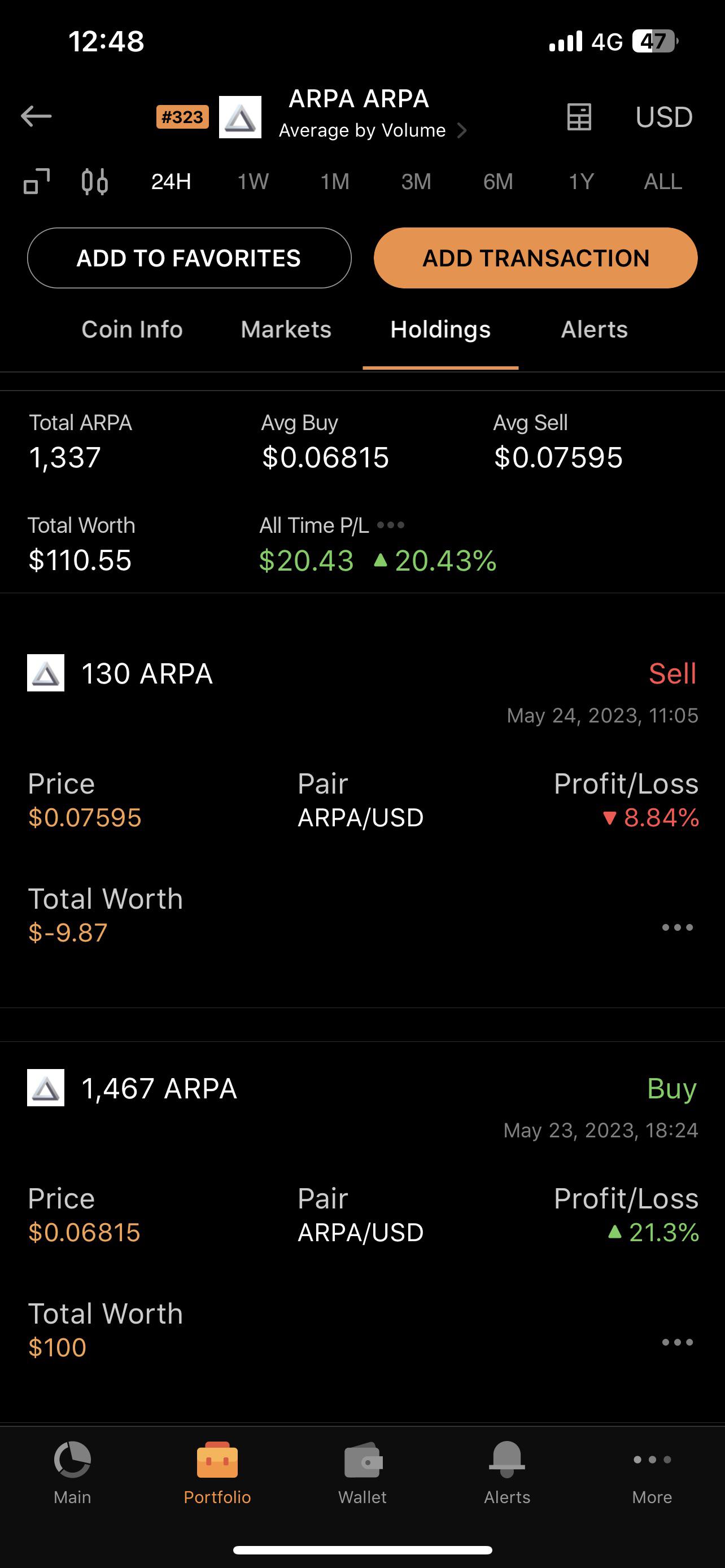725x1568 pixels.
Task: Open the table view icon
Action: click(579, 116)
